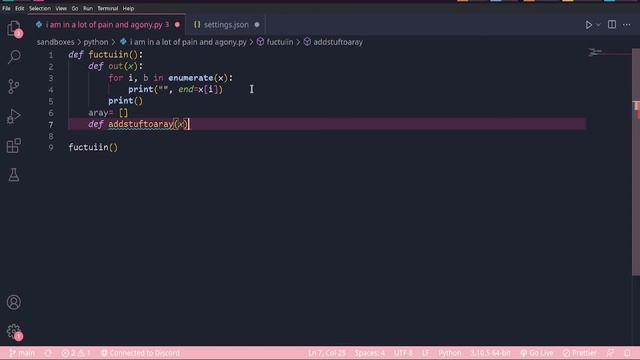This screenshot has width=640, height=360.
Task: Open the Extensions view
Action: click(x=14, y=146)
